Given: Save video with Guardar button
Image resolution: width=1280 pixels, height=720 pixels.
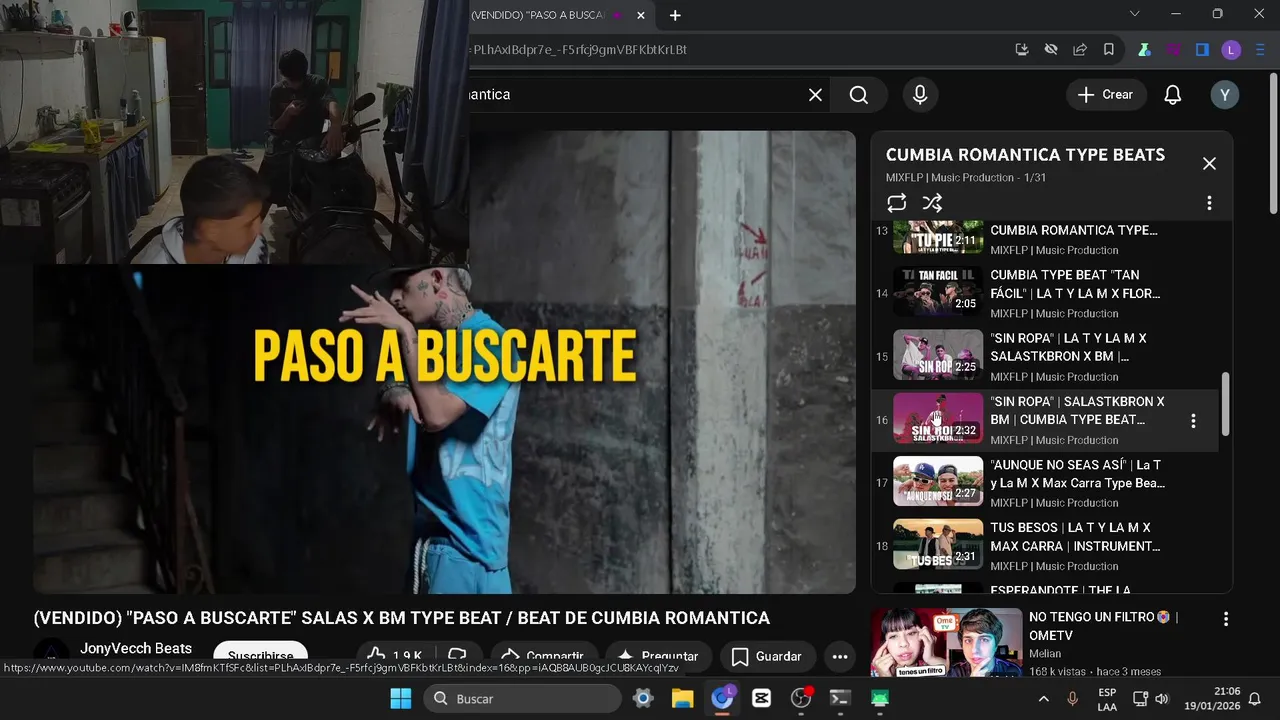Looking at the screenshot, I should click(767, 656).
